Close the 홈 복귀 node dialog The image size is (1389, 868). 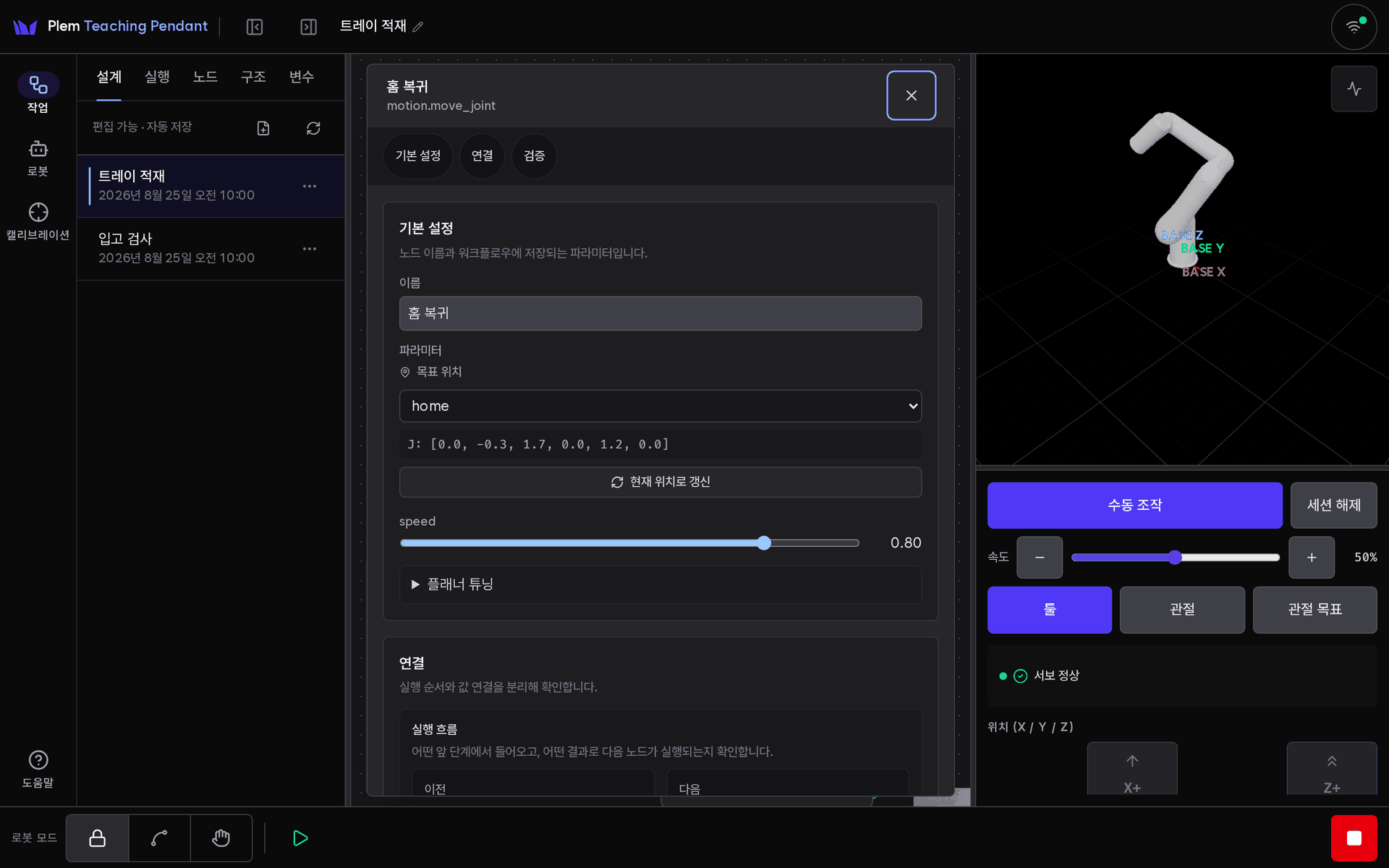(912, 95)
